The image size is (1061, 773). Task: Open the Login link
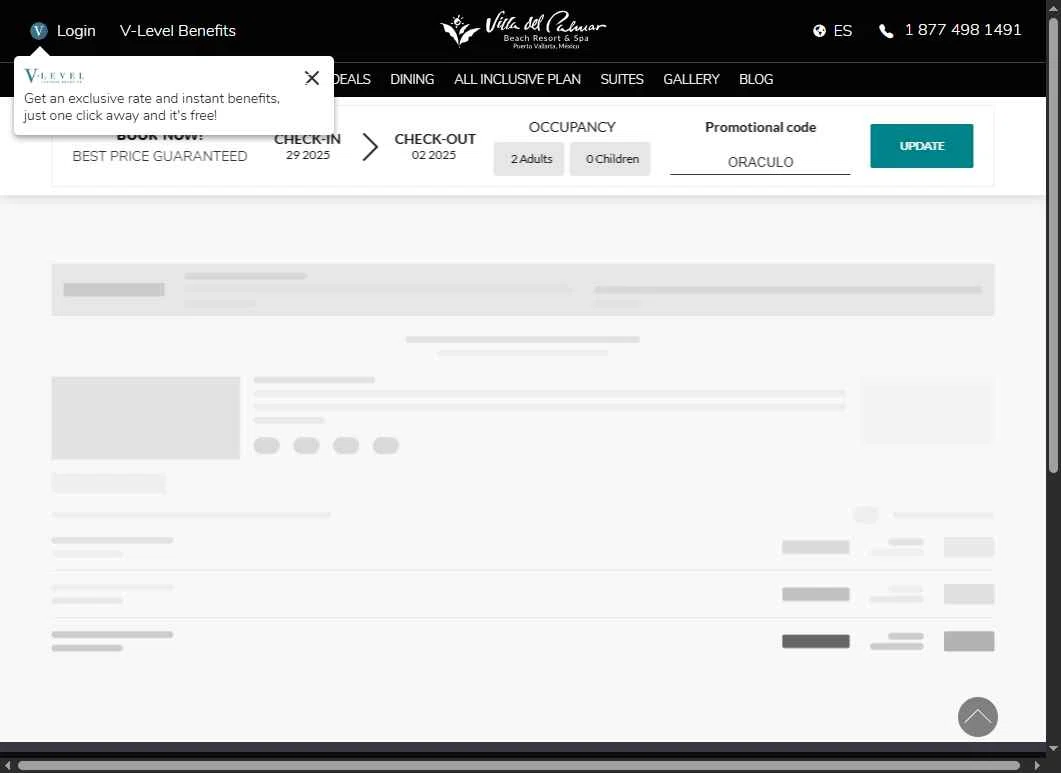(x=76, y=30)
